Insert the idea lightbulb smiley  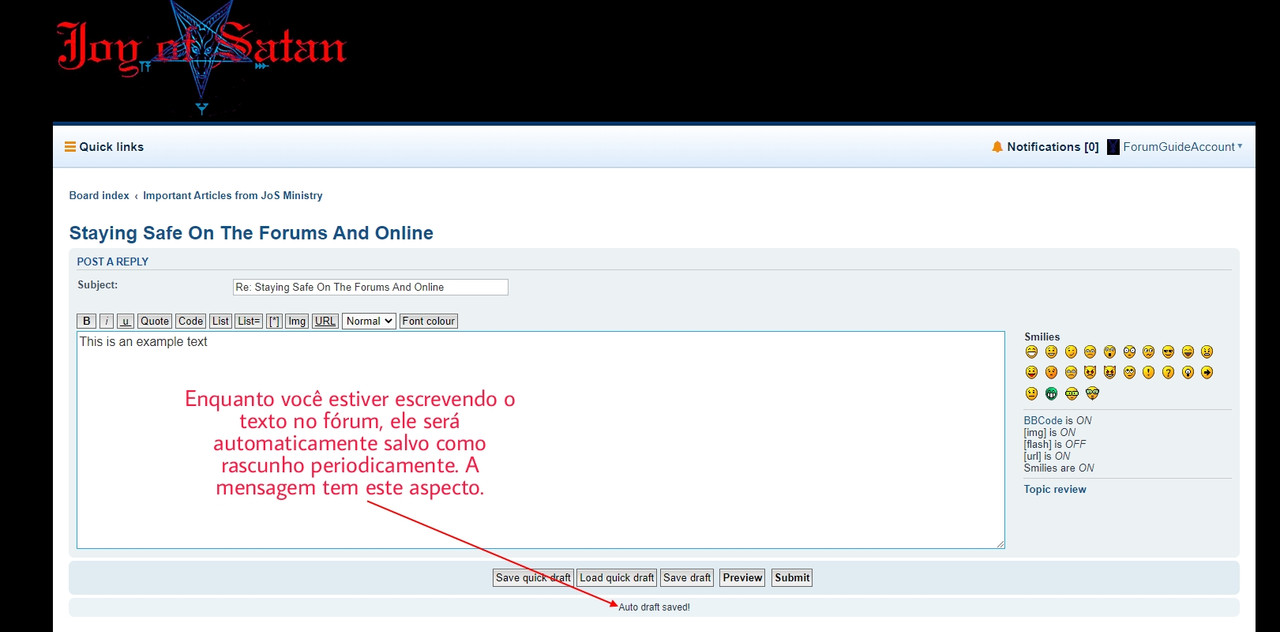(x=1188, y=372)
